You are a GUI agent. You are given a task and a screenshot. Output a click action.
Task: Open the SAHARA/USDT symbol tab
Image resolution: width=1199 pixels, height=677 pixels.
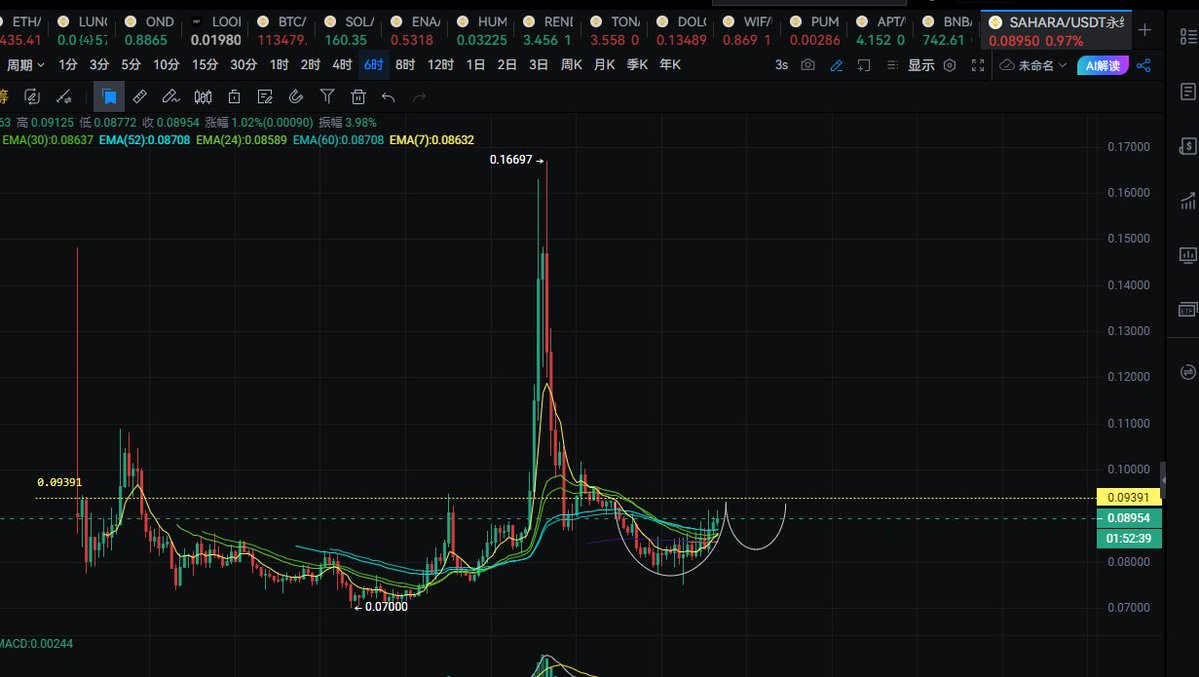(x=1056, y=31)
